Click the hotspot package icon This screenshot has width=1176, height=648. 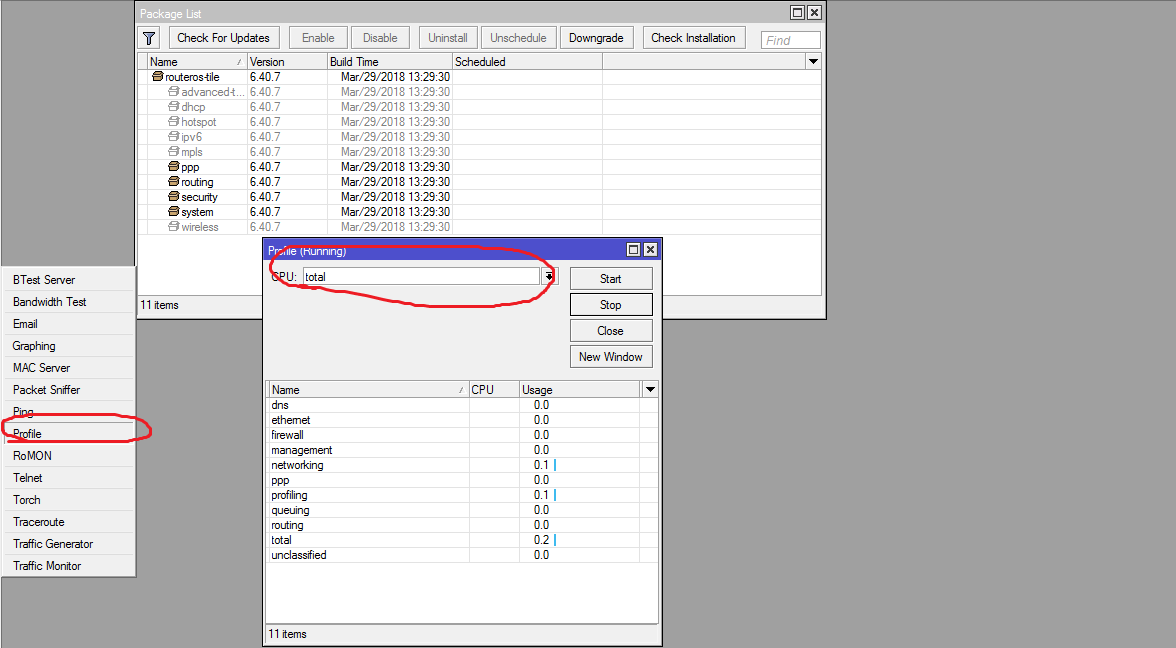[174, 122]
